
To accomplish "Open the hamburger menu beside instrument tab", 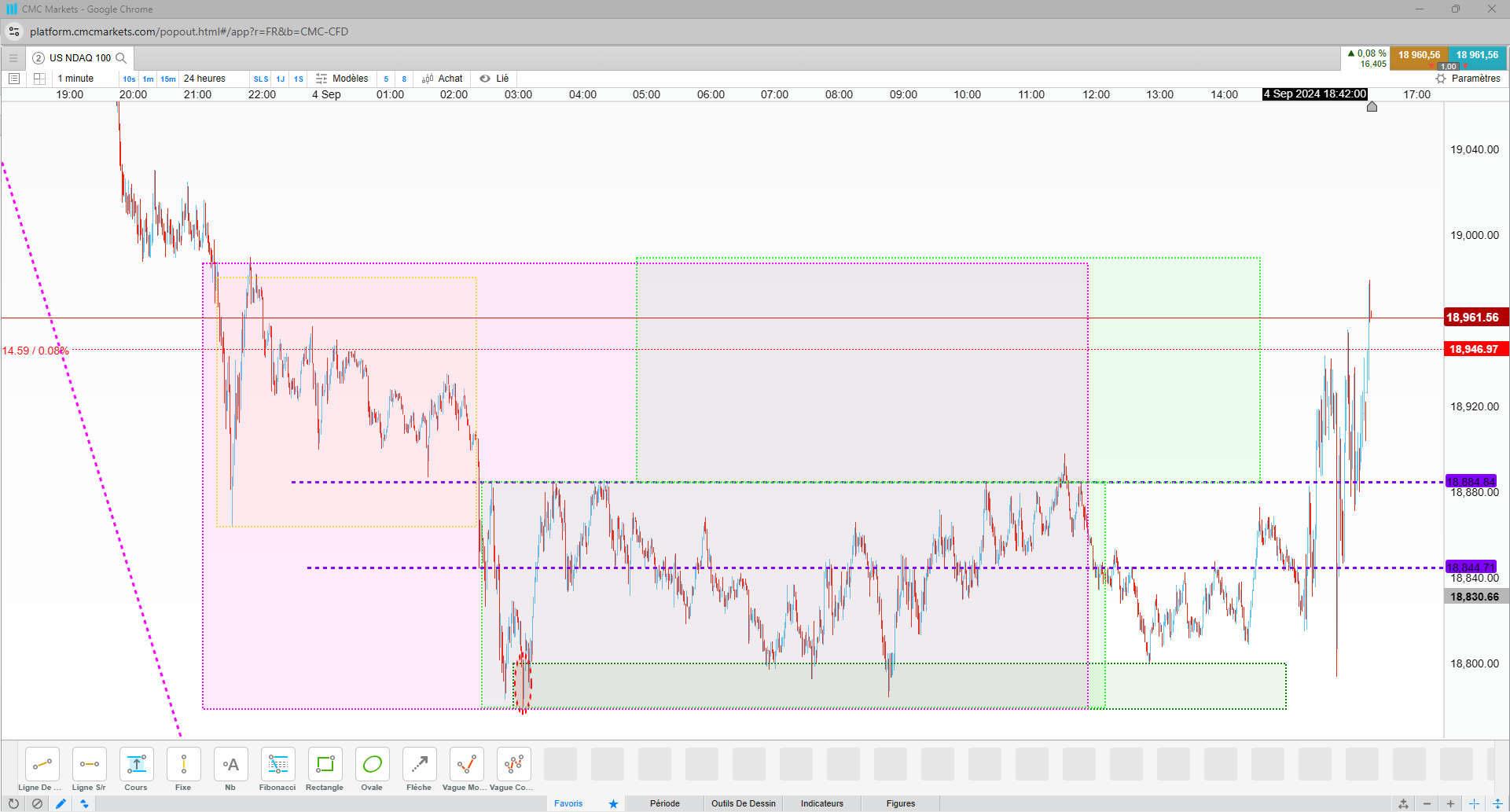I will point(13,58).
